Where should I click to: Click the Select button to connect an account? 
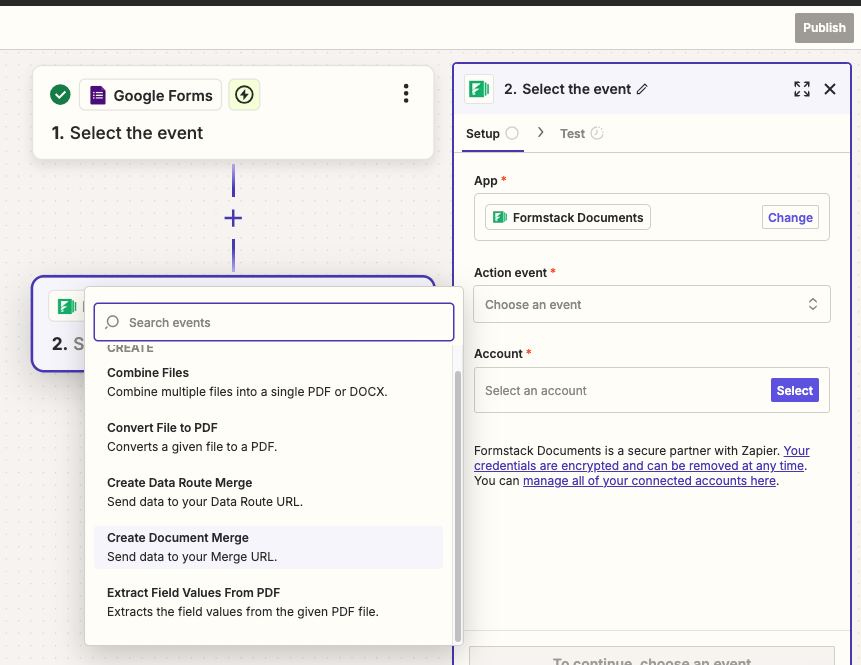(794, 390)
